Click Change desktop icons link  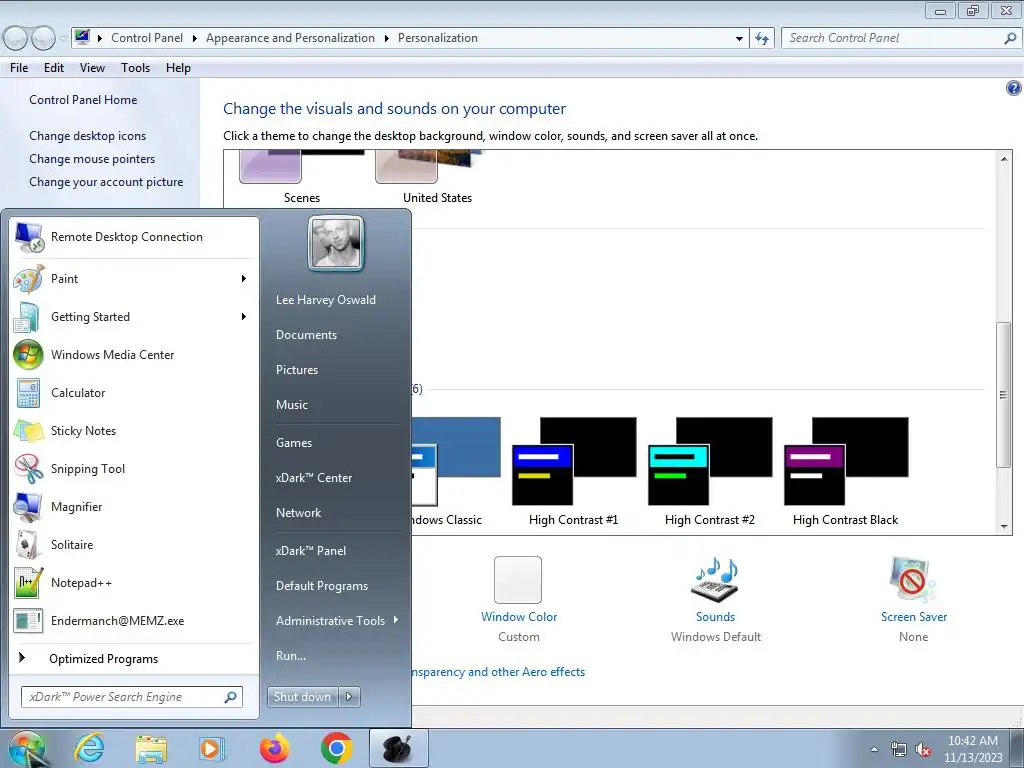click(x=88, y=136)
